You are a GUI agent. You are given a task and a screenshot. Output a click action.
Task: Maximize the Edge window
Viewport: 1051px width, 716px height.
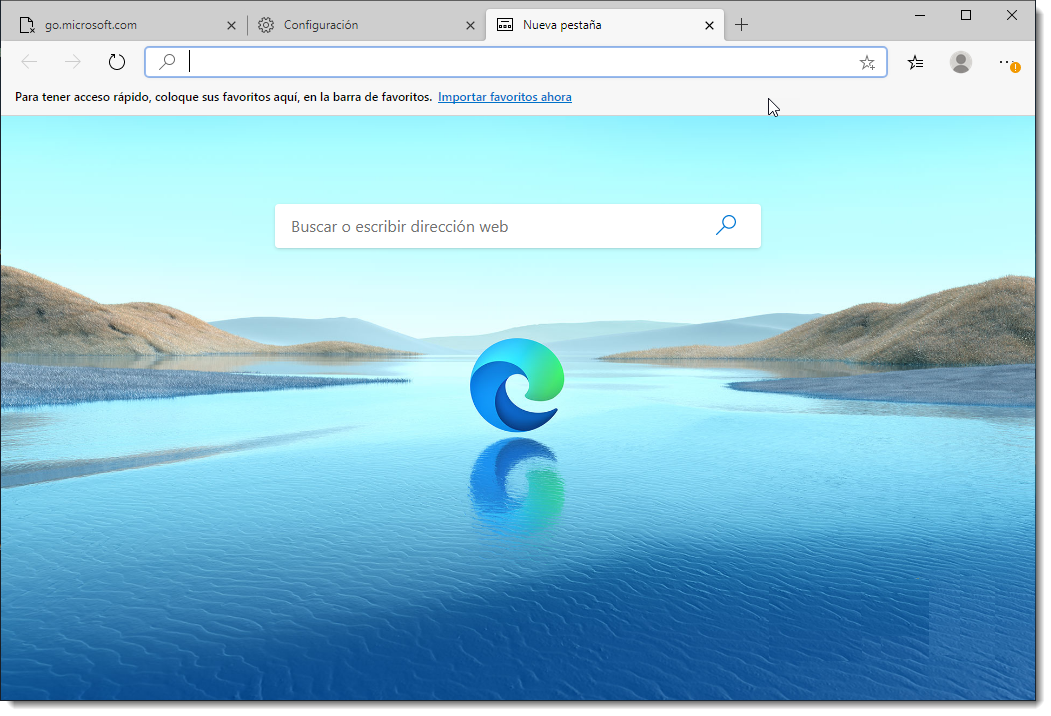tap(966, 15)
